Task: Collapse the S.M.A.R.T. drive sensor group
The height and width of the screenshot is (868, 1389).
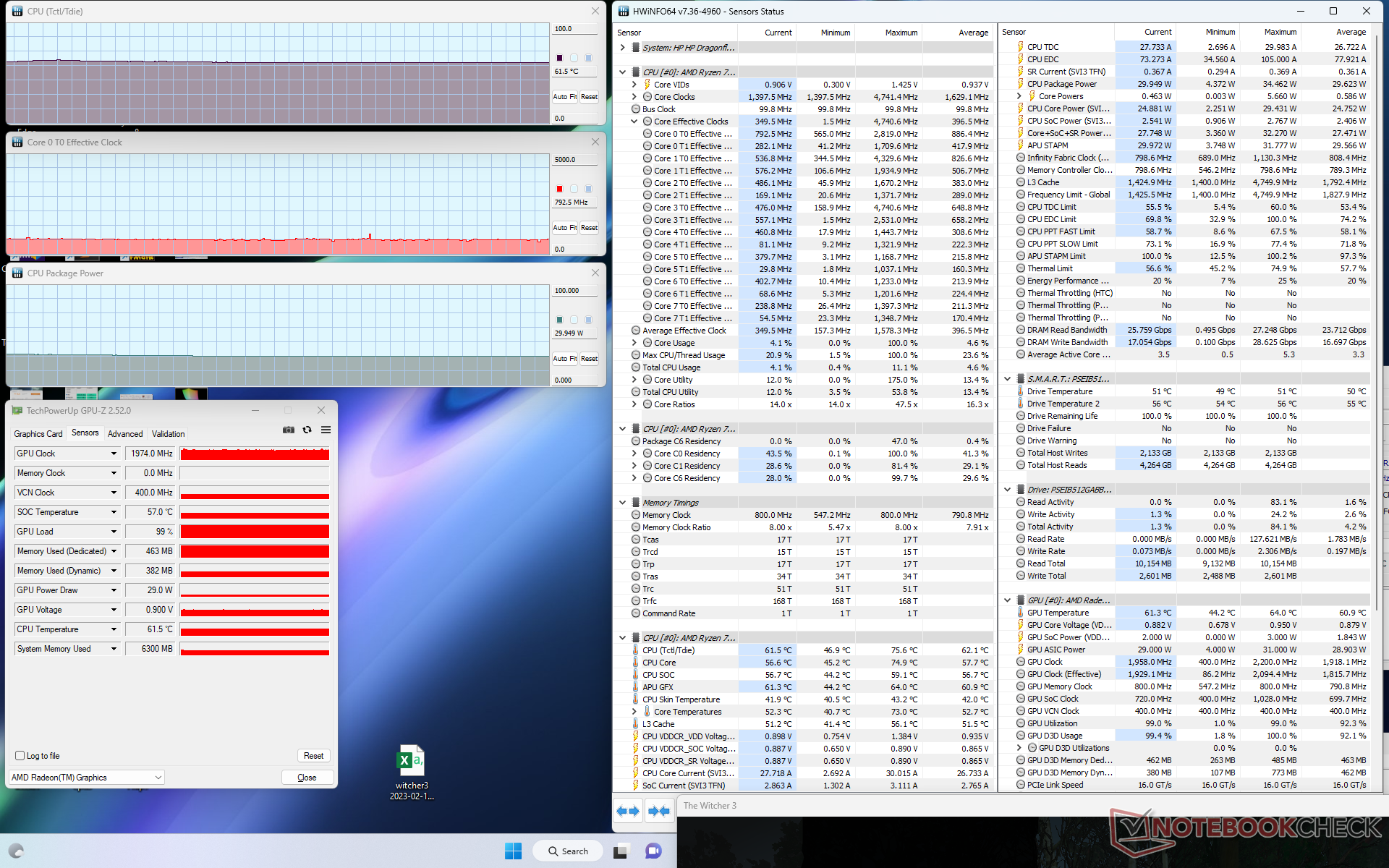Action: [x=1007, y=379]
